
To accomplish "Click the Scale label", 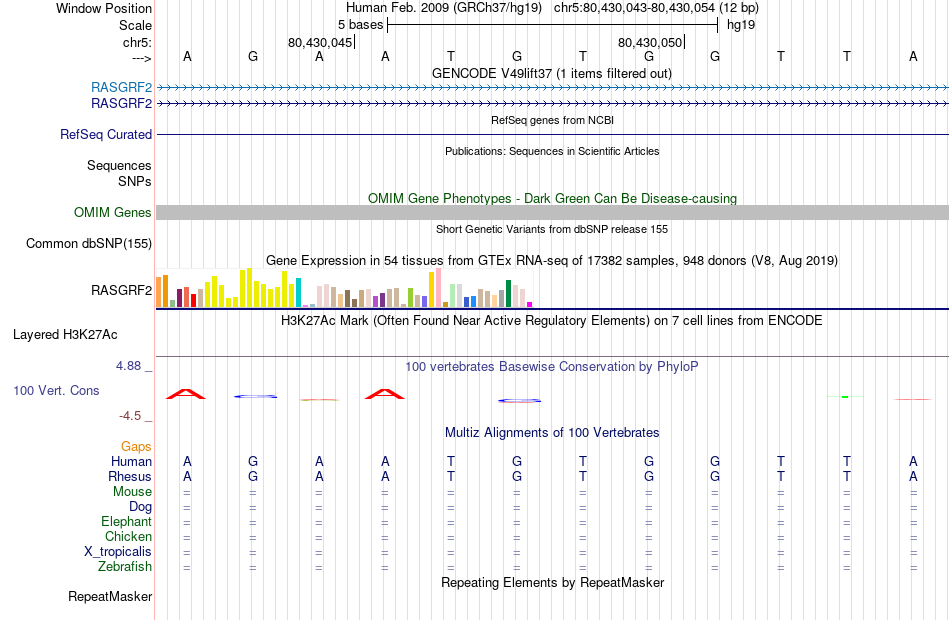I will tap(135, 25).
